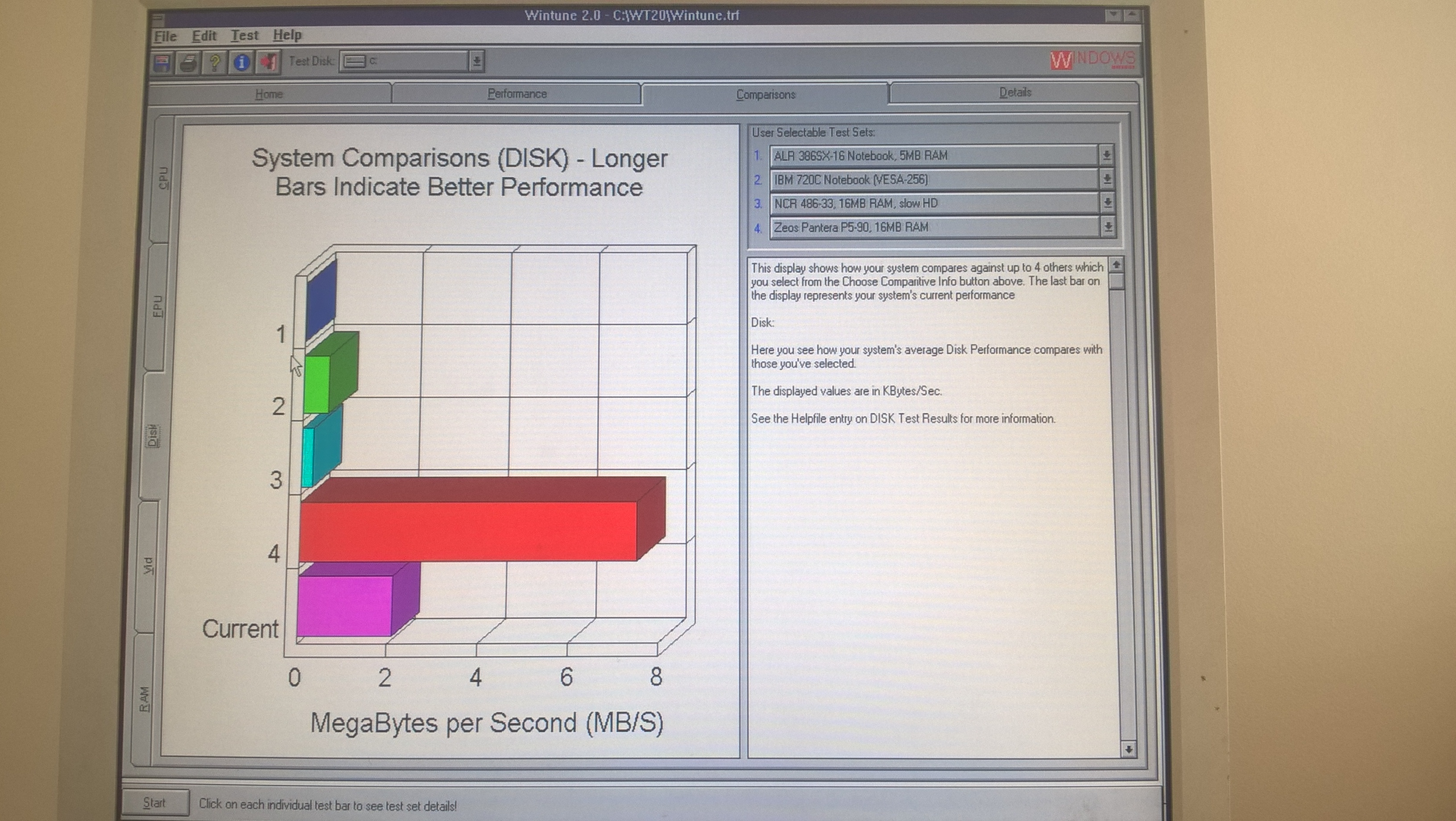Click the Start button
Image resolution: width=1456 pixels, height=821 pixels.
[x=154, y=803]
